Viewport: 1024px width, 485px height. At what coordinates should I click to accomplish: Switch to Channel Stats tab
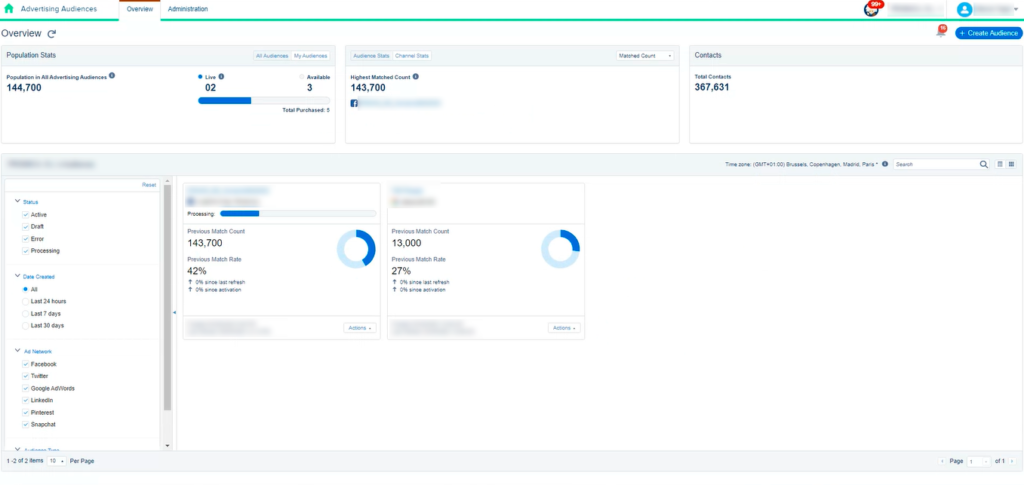coord(411,56)
